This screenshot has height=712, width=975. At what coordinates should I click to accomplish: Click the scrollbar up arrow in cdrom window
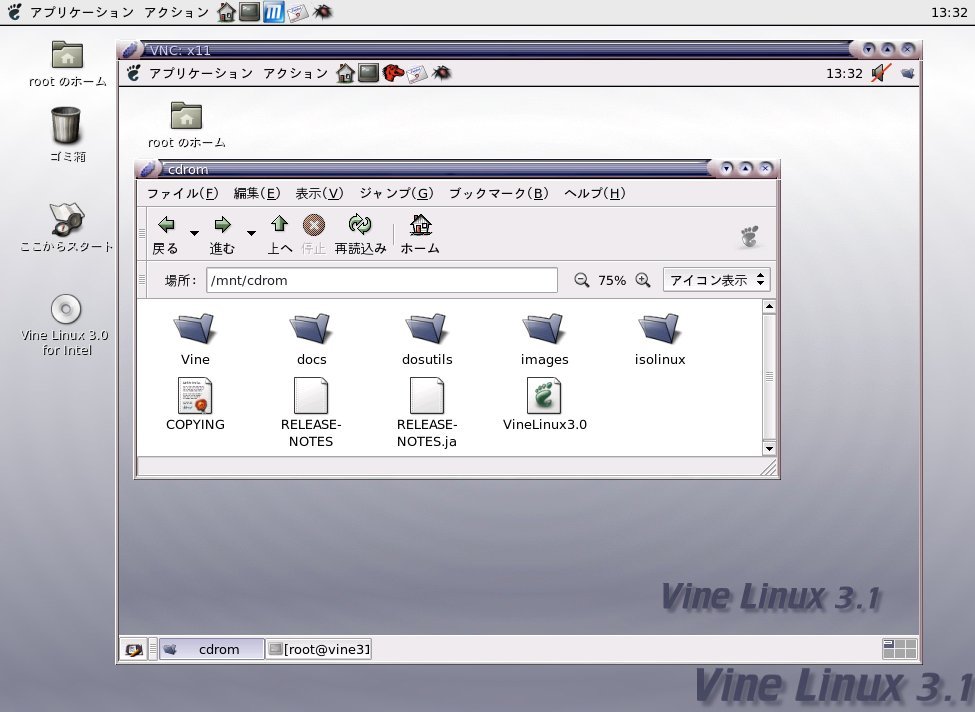[769, 307]
